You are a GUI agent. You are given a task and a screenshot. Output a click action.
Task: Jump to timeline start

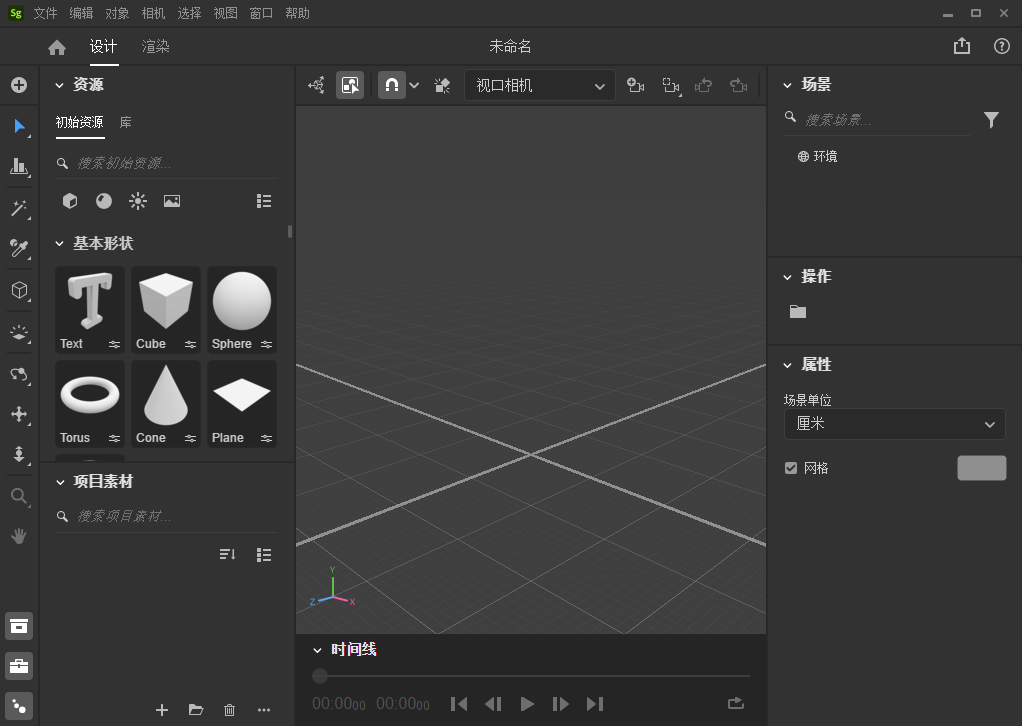pos(459,704)
